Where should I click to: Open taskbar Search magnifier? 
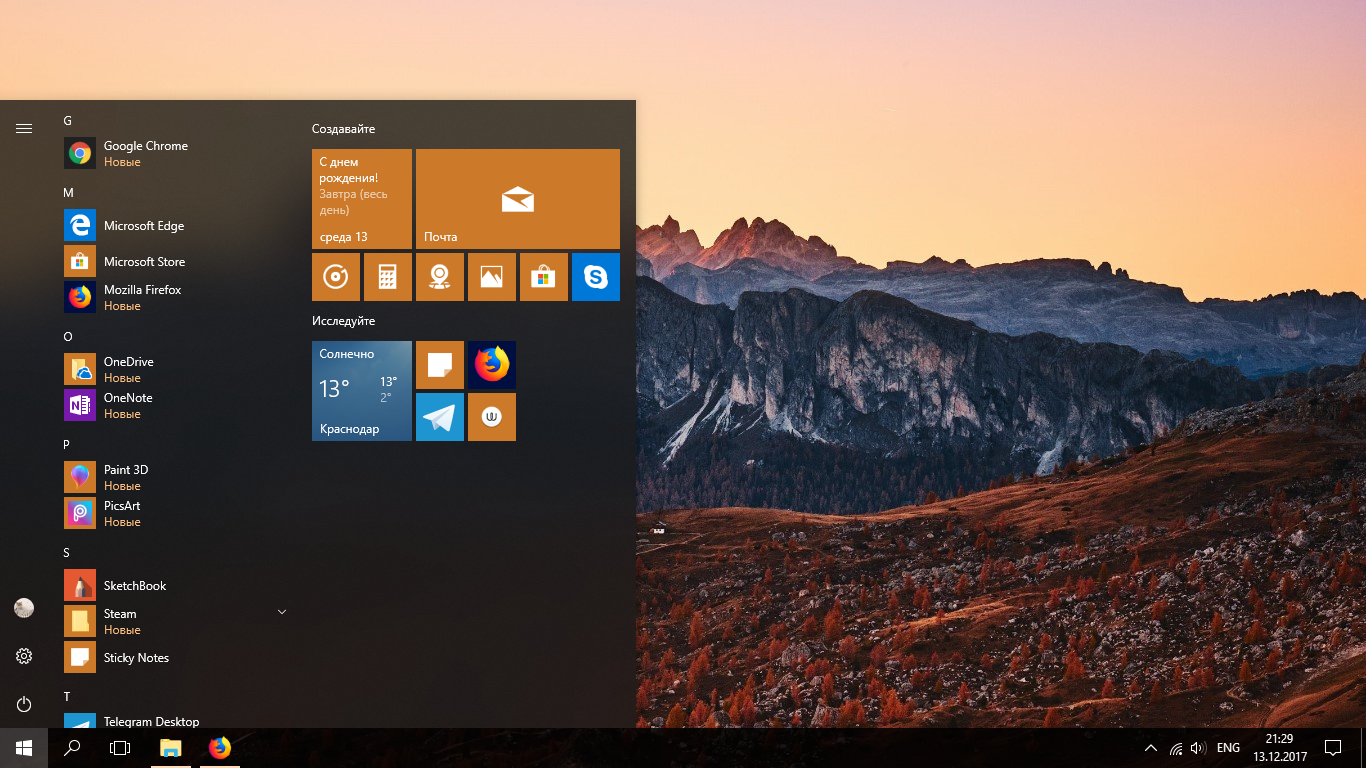[x=72, y=748]
